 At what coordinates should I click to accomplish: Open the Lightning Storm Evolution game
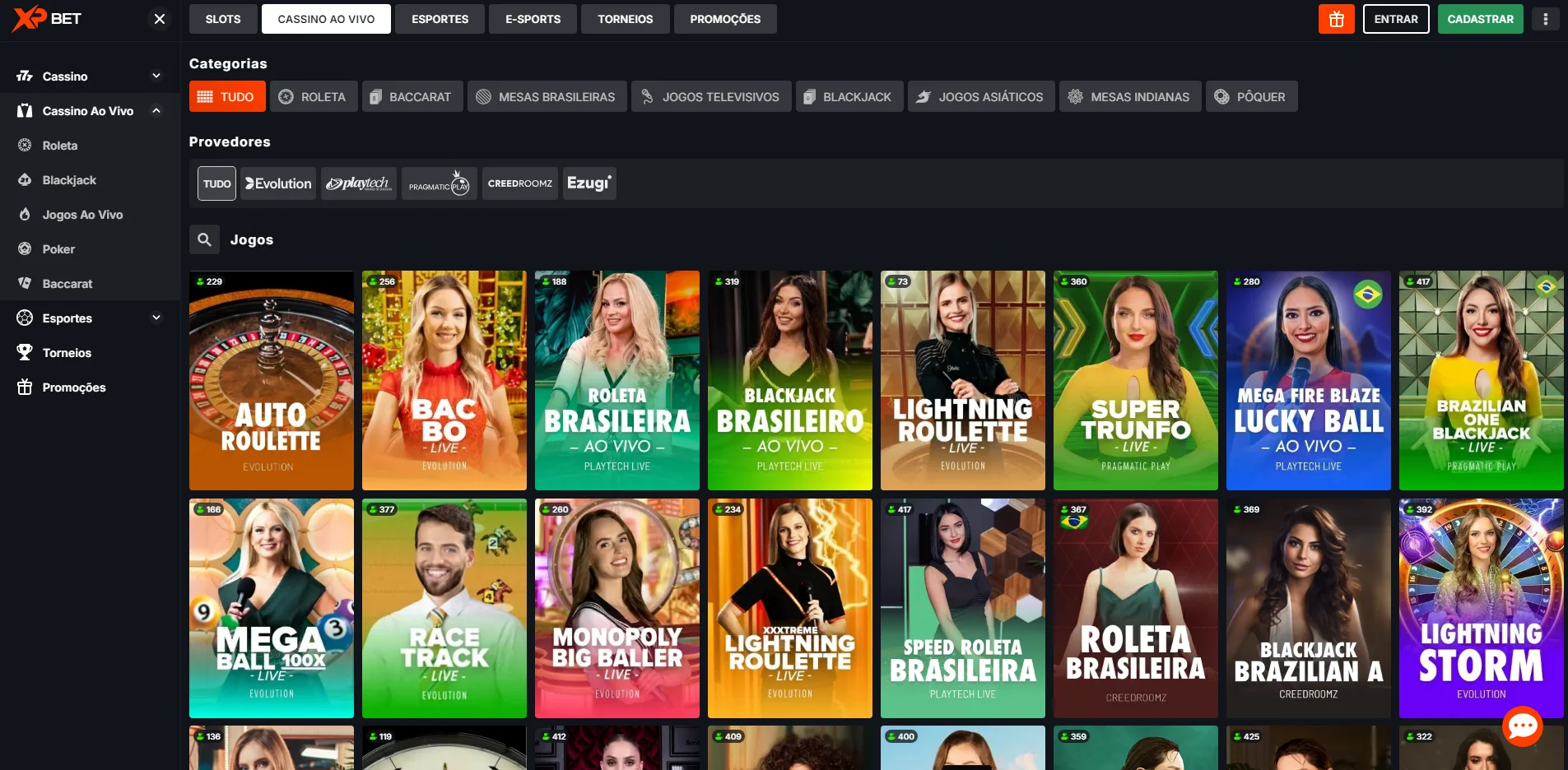tap(1482, 608)
